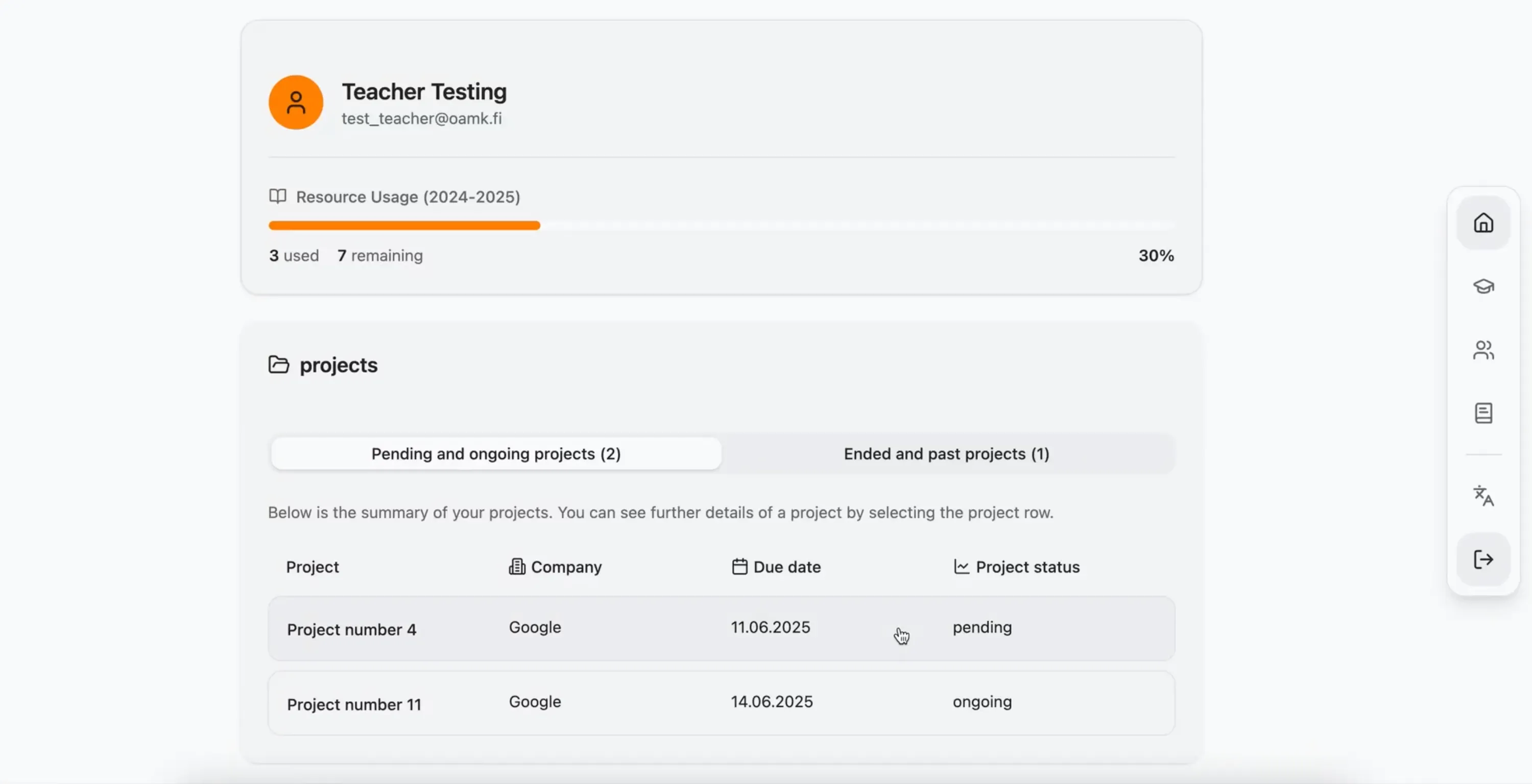
Task: Click the orange user avatar icon
Action: click(296, 102)
